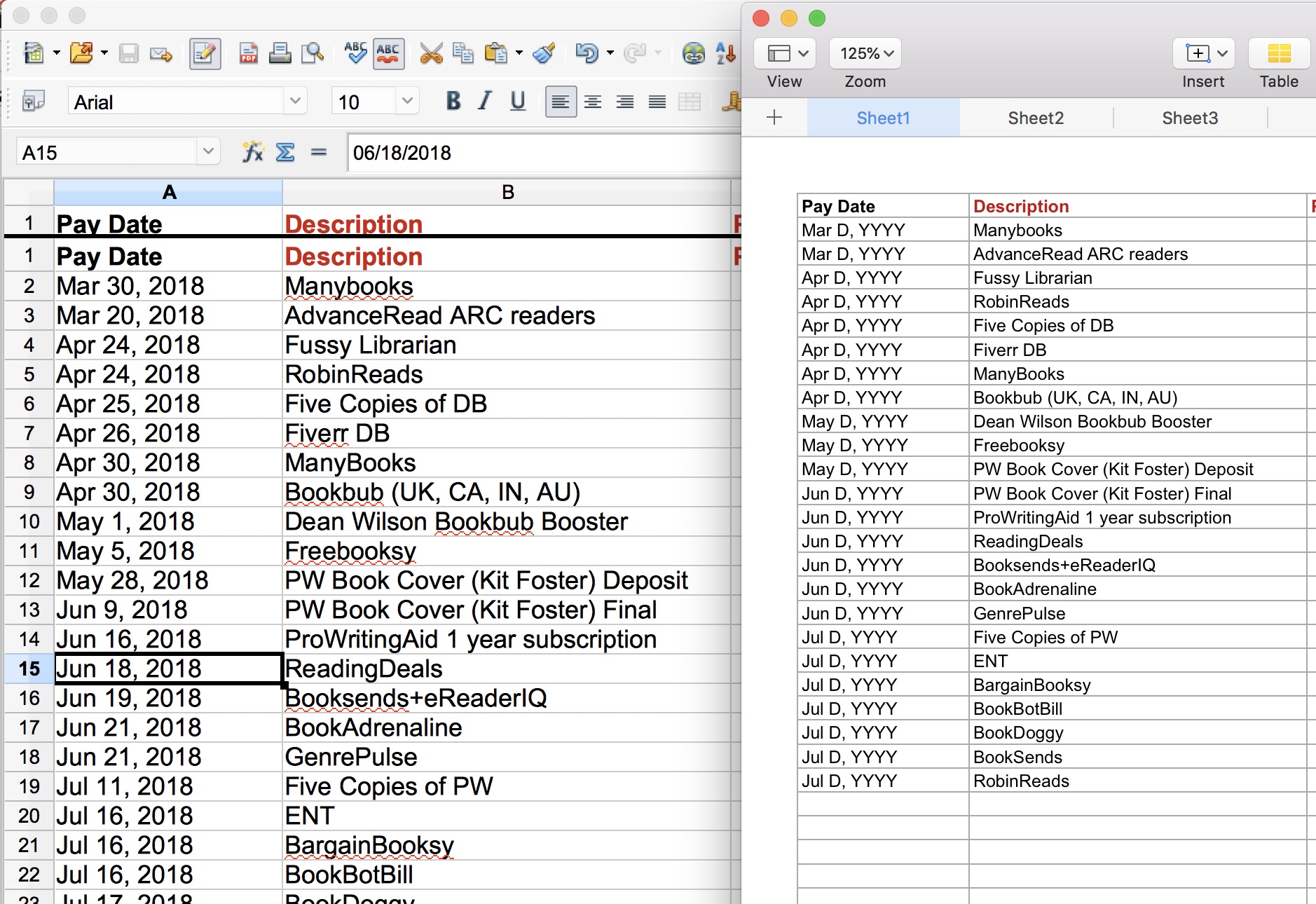The image size is (1316, 904).
Task: Click the ReadingDeals cell in Calc window
Action: [x=507, y=669]
